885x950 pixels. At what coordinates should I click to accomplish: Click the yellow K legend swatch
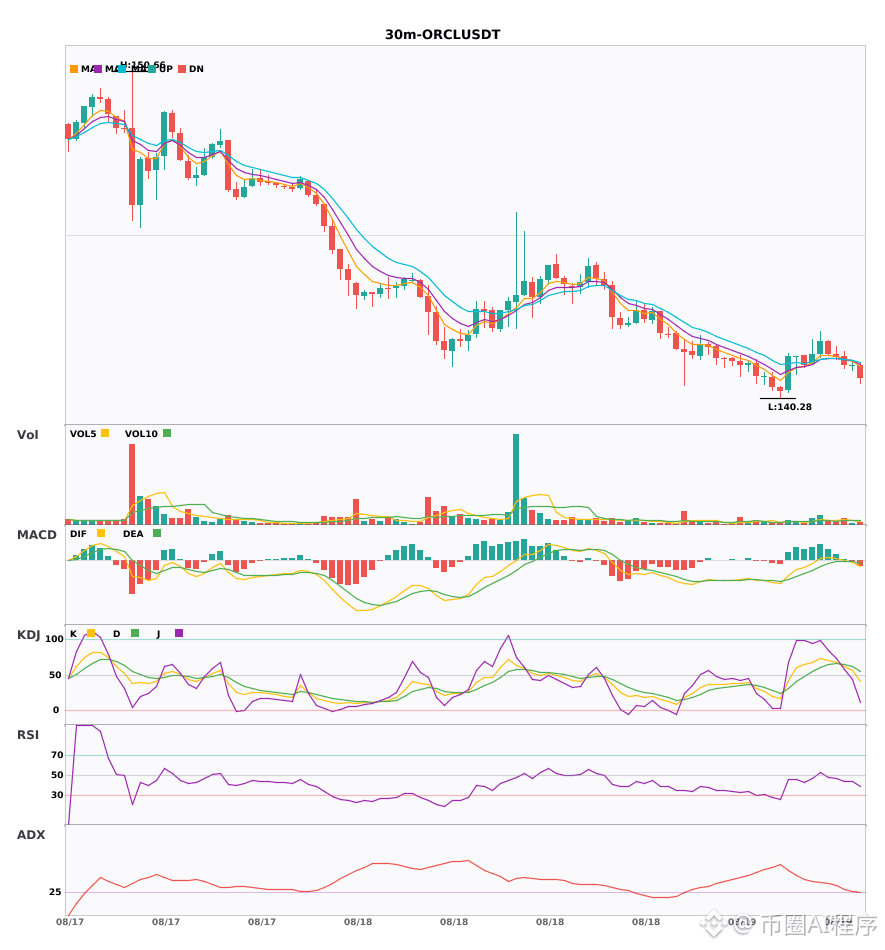[x=91, y=633]
